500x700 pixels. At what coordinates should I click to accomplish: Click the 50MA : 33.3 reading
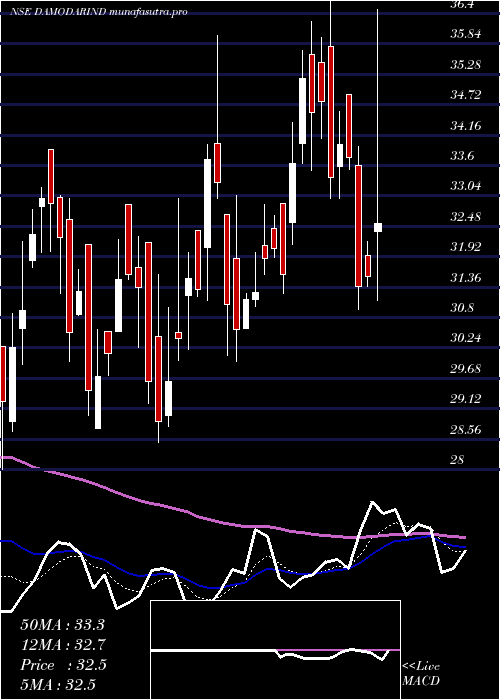(x=62, y=625)
